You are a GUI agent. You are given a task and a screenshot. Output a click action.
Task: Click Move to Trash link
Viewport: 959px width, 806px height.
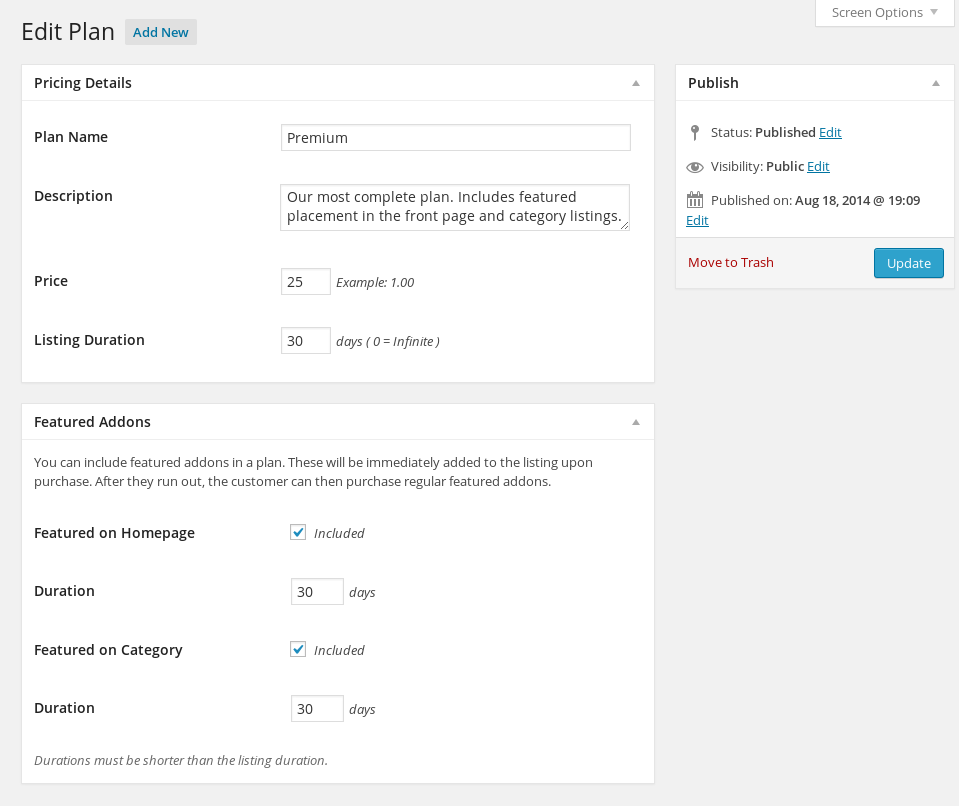[730, 262]
